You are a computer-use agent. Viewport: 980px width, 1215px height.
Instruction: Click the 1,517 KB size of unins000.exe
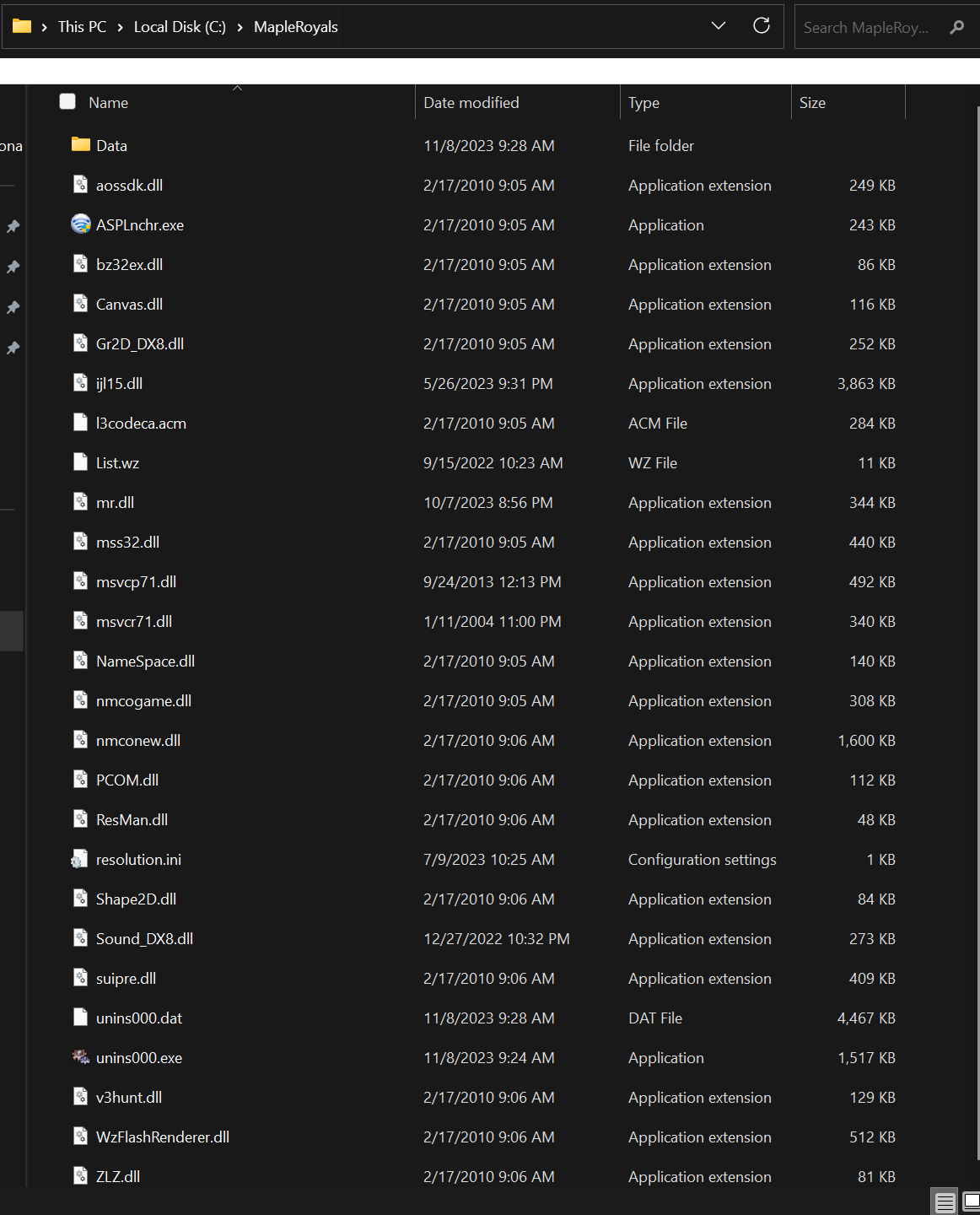point(866,1058)
